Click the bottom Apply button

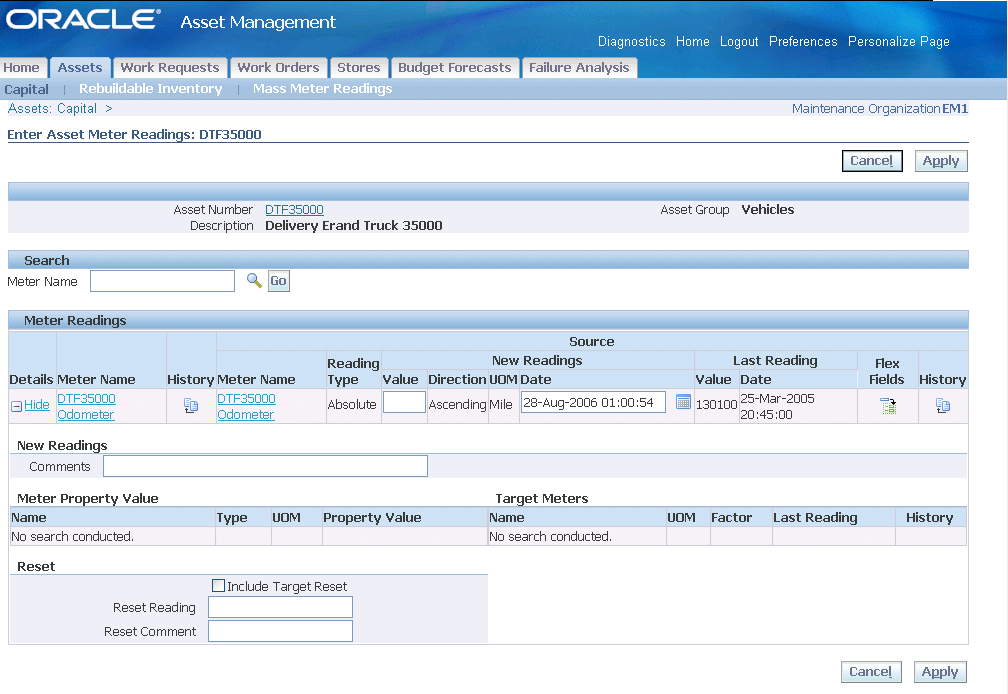point(939,672)
